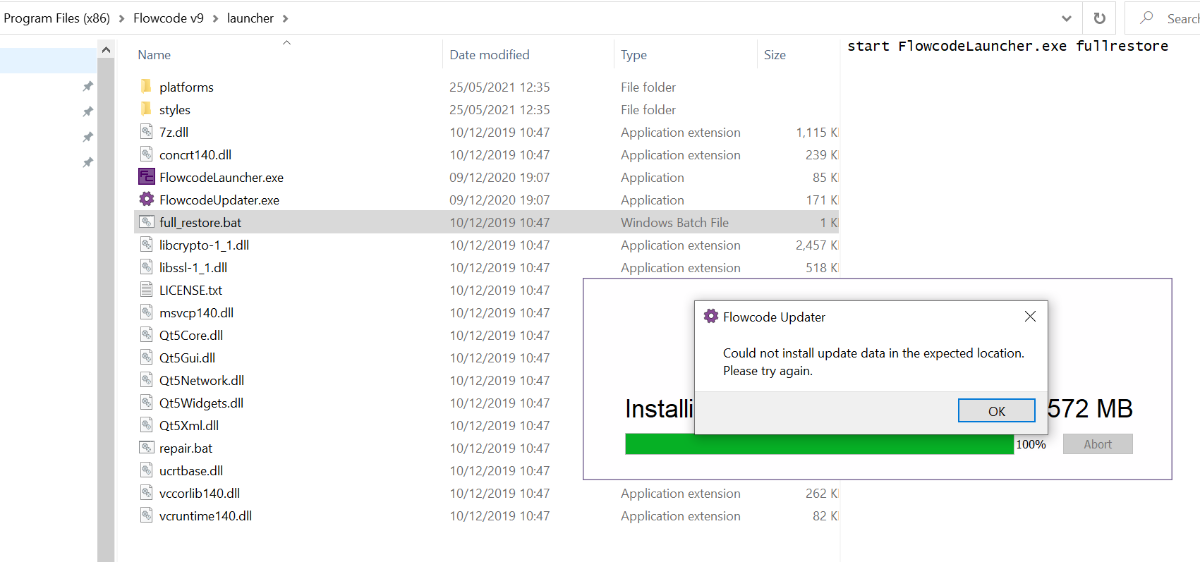Click the Explorer refresh button

(1099, 18)
